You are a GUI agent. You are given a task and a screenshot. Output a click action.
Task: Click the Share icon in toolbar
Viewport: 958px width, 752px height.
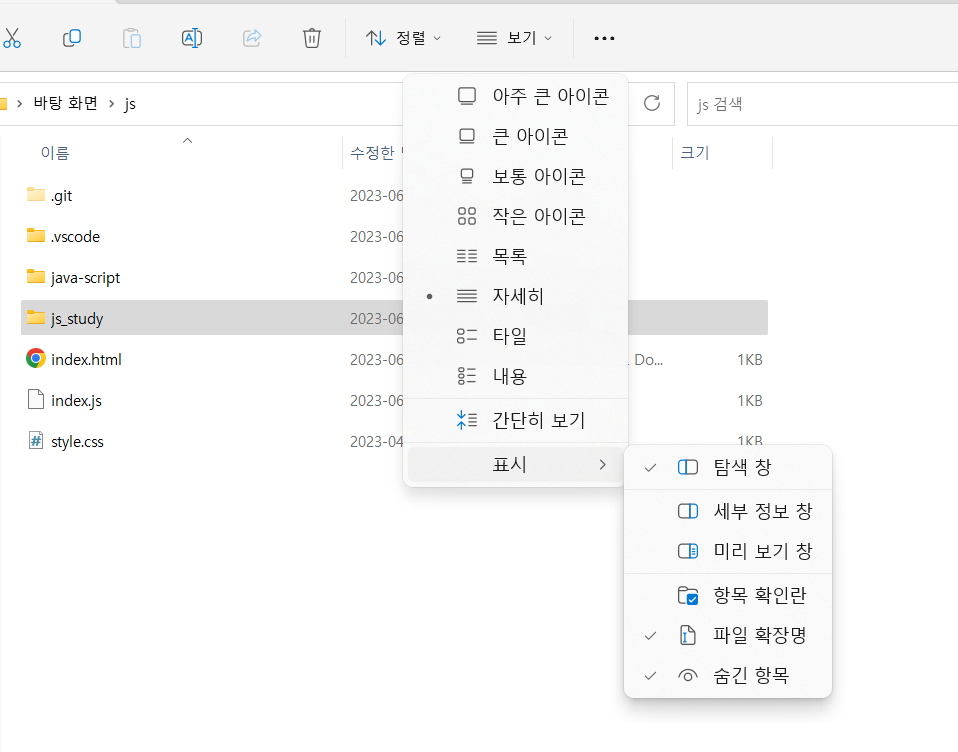pyautogui.click(x=252, y=38)
